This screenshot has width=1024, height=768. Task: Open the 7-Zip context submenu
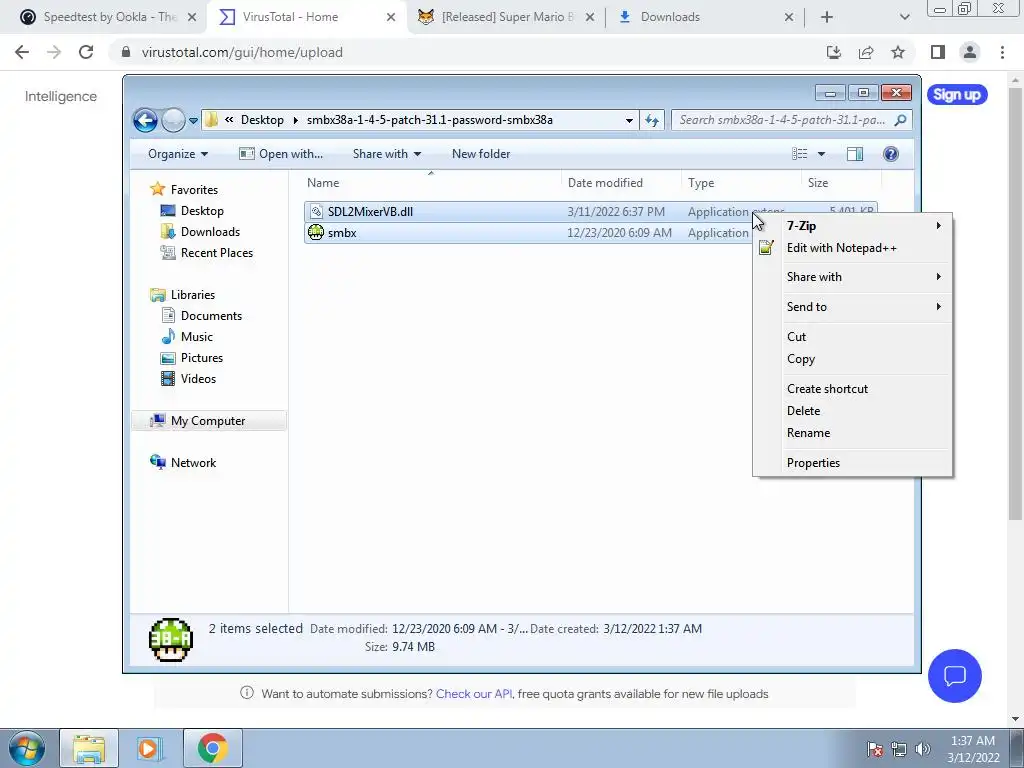tap(852, 225)
